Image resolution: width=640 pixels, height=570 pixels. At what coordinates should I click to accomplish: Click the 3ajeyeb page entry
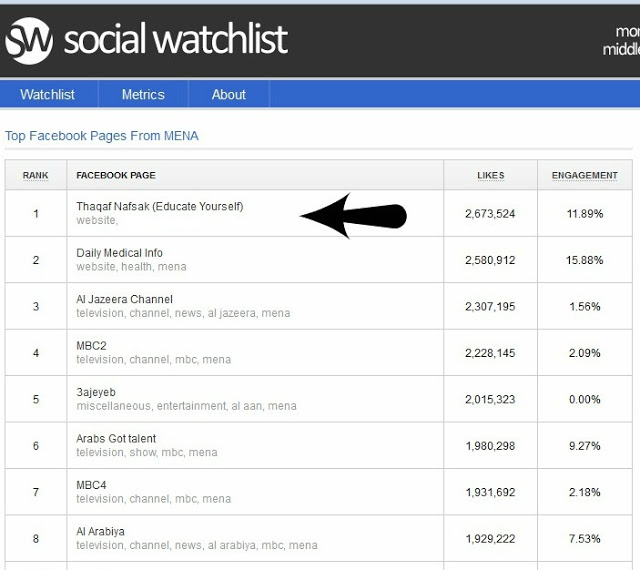96,392
